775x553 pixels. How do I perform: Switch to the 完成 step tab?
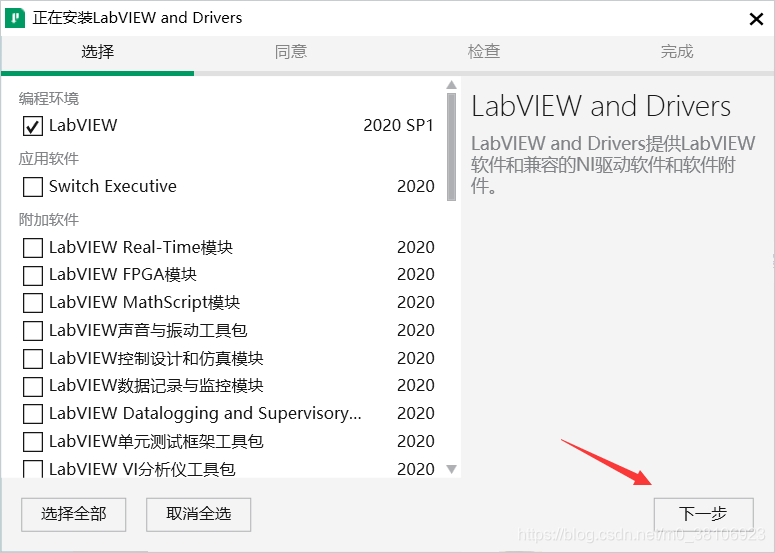(x=677, y=51)
